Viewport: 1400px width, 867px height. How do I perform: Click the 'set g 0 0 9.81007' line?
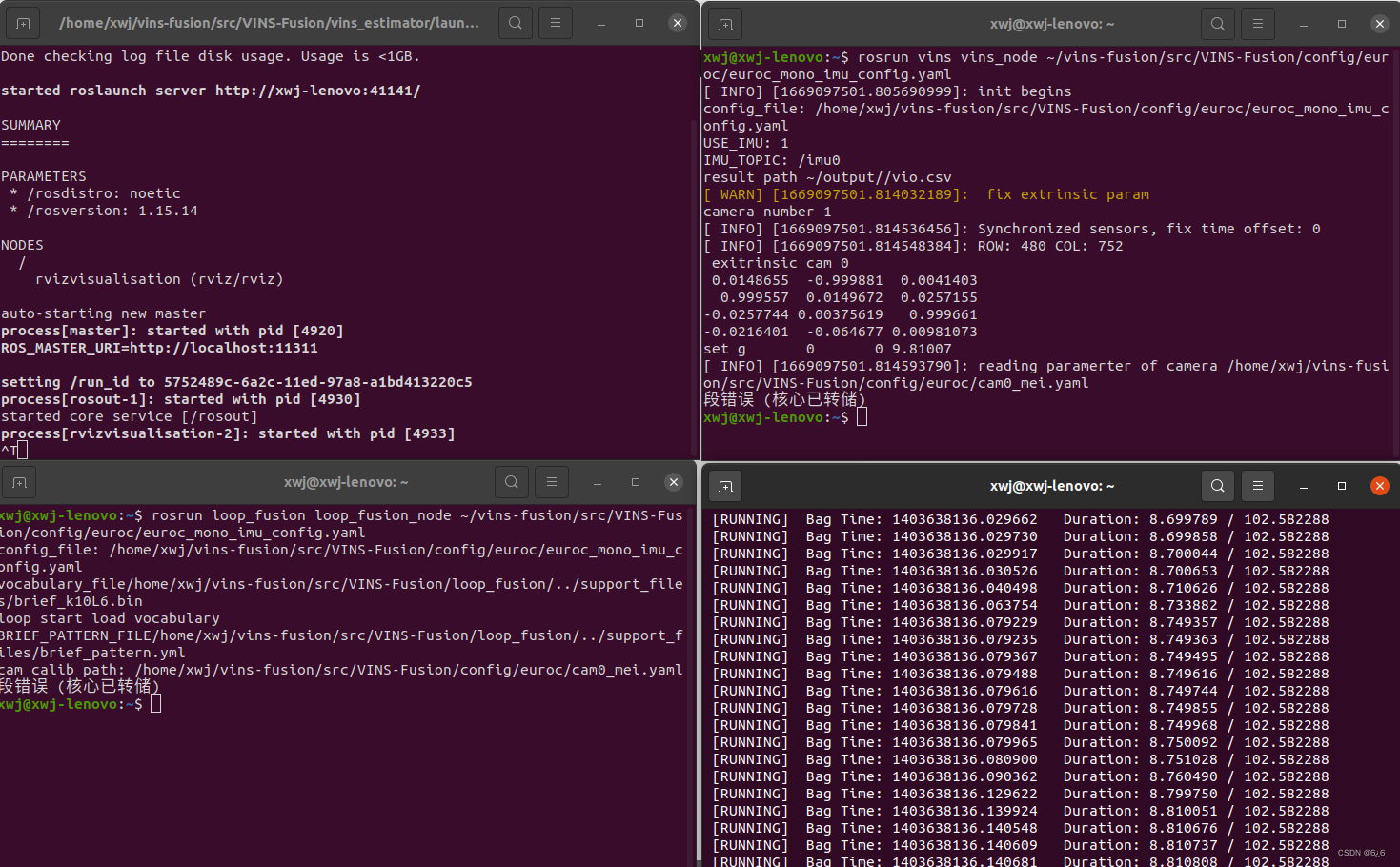pyautogui.click(x=827, y=349)
